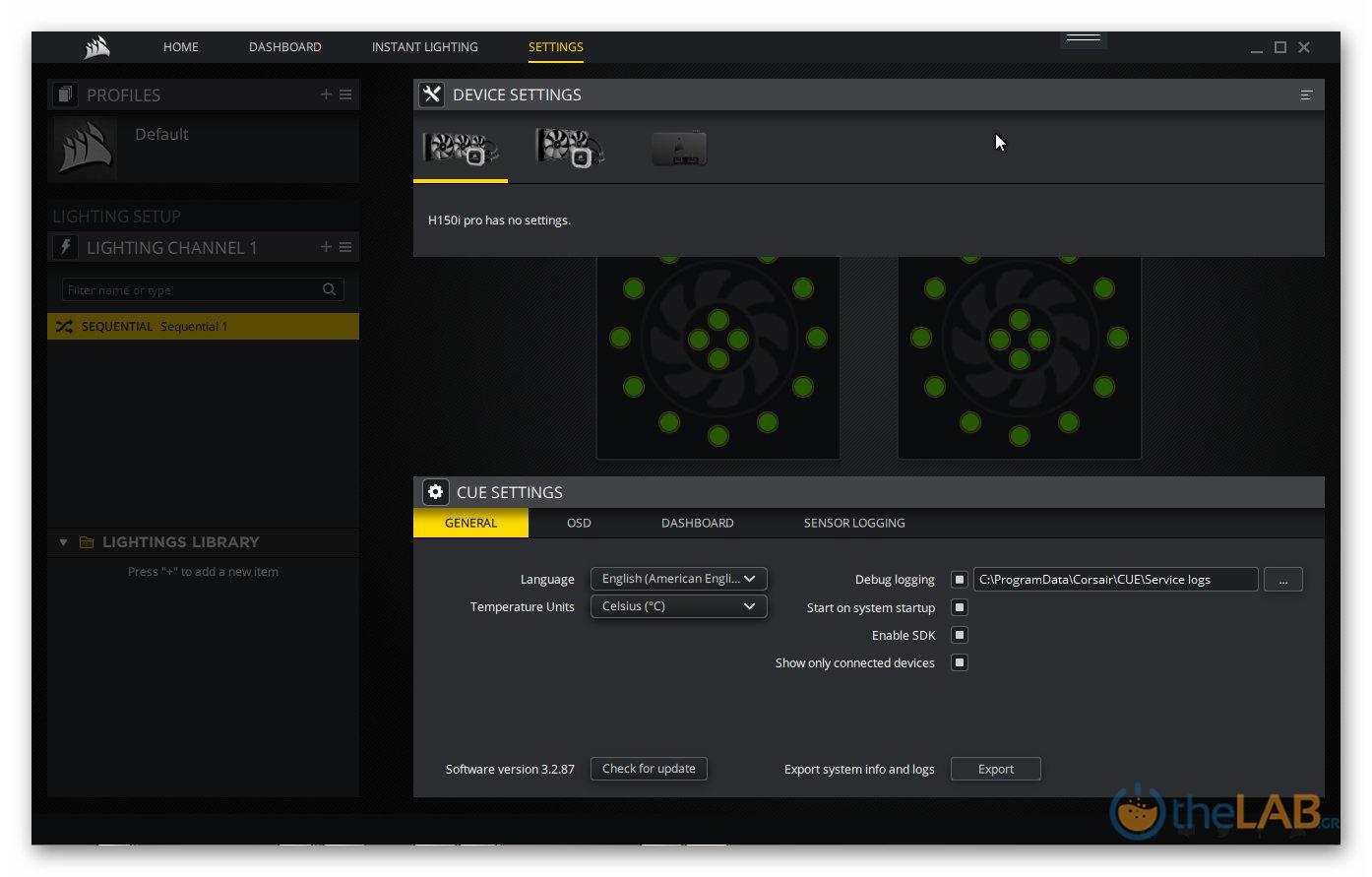This screenshot has height=877, width=1372.
Task: Select the Sequential 1 lighting effect row
Action: (203, 327)
